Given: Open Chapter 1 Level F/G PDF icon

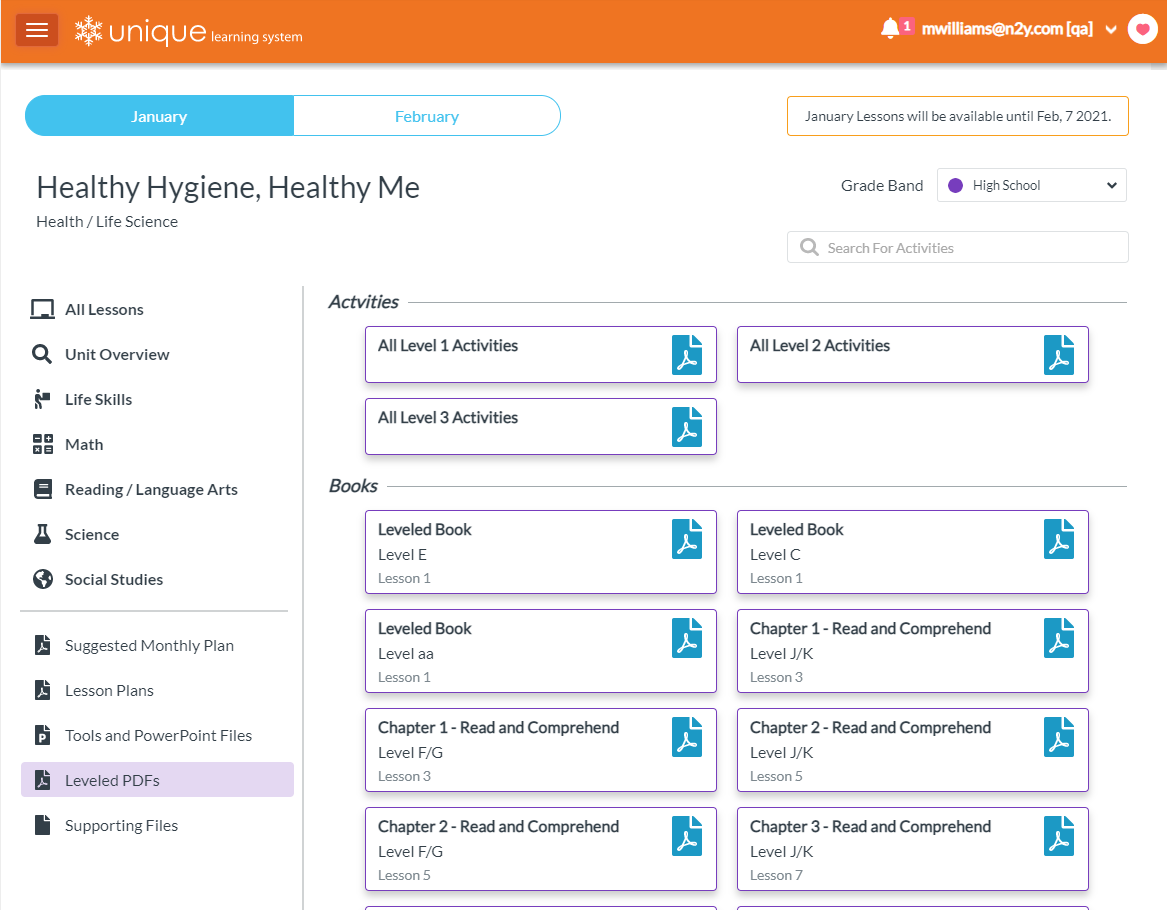Looking at the screenshot, I should pyautogui.click(x=687, y=737).
